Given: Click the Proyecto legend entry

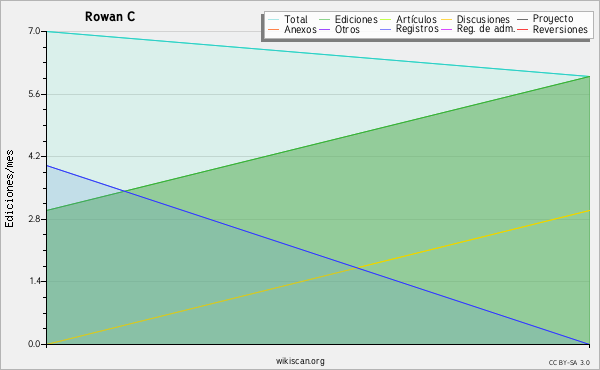Looking at the screenshot, I should tap(545, 19).
